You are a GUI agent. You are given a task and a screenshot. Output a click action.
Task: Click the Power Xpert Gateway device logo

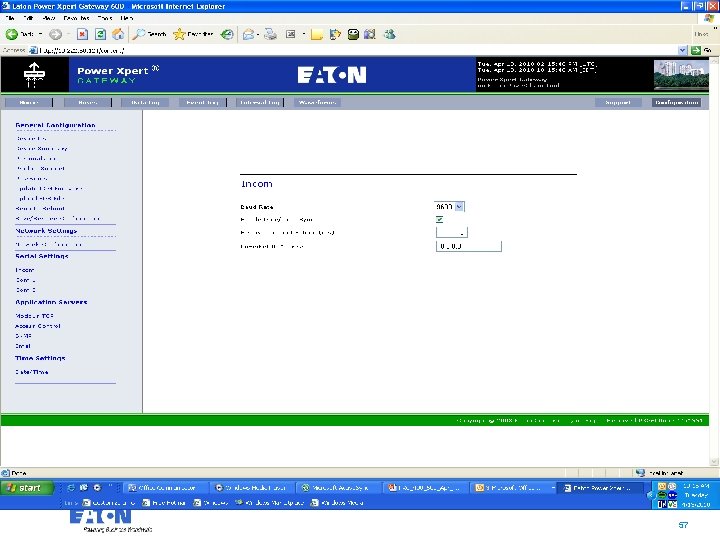[x=34, y=75]
